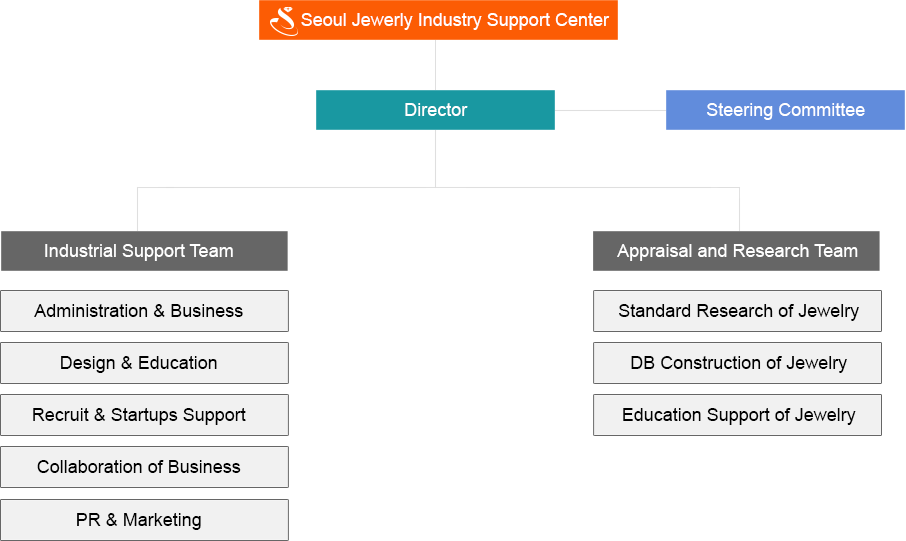Screen dimensions: 906x541
Task: Click the connector line between Director and Steering Committee
Action: click(x=610, y=110)
